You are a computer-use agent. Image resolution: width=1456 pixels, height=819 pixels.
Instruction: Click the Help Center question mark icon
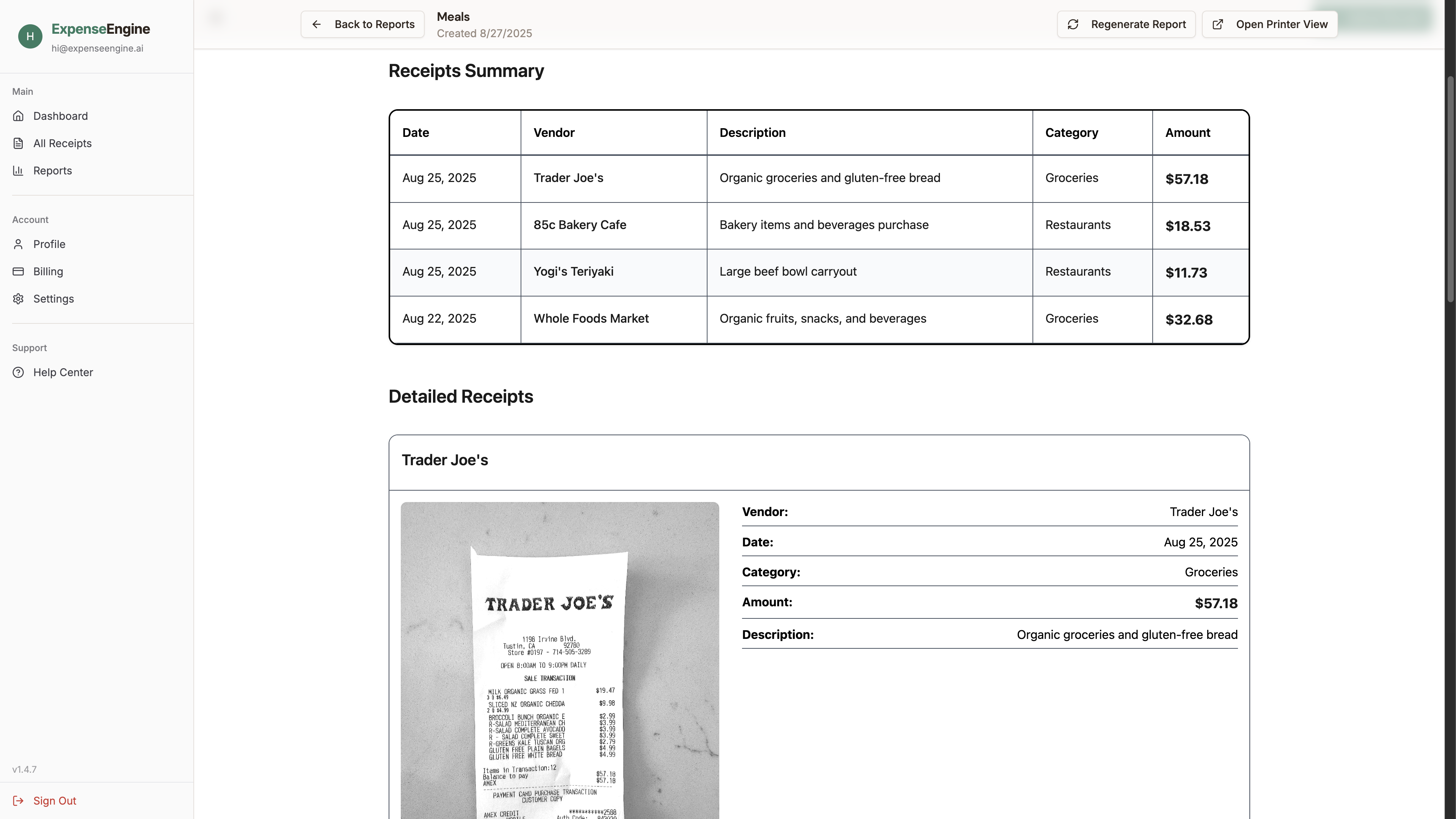click(x=19, y=372)
